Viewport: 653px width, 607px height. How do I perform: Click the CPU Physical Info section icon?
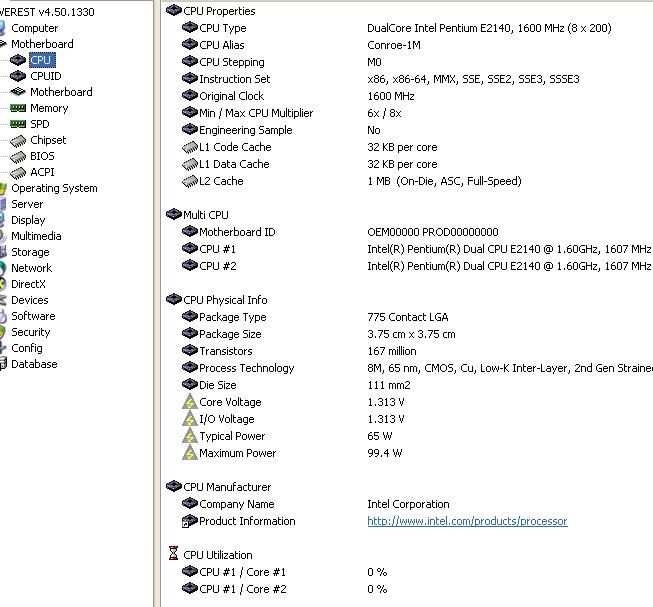(174, 299)
